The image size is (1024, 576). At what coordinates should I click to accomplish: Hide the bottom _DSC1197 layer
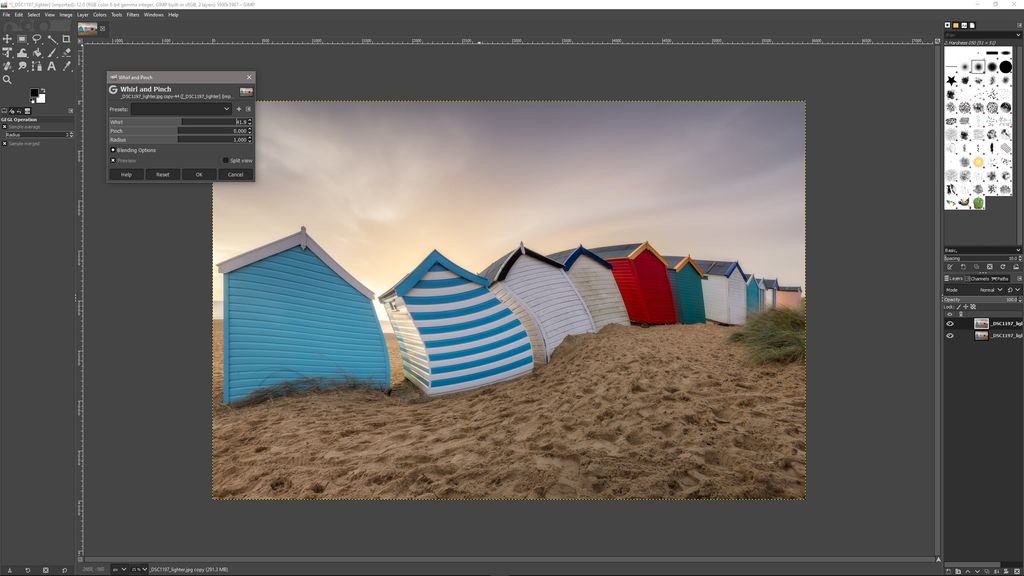(951, 335)
